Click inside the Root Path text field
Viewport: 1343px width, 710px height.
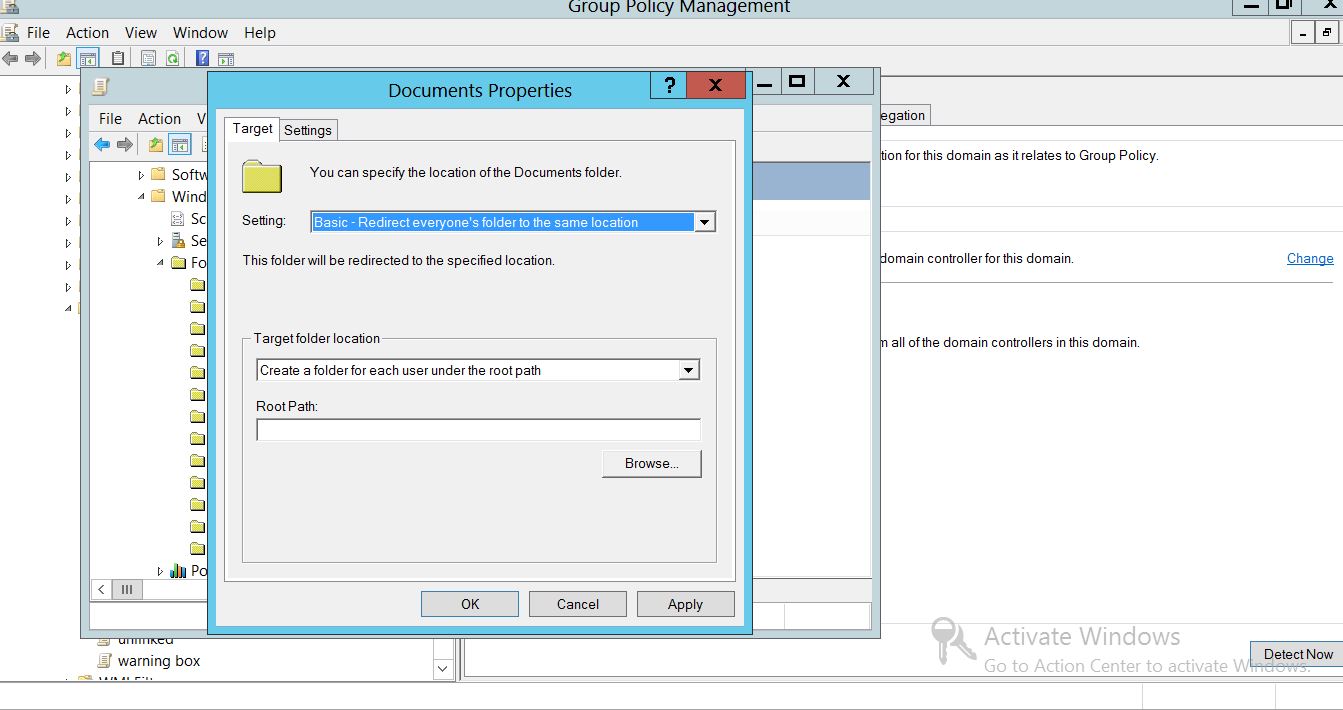pos(478,430)
